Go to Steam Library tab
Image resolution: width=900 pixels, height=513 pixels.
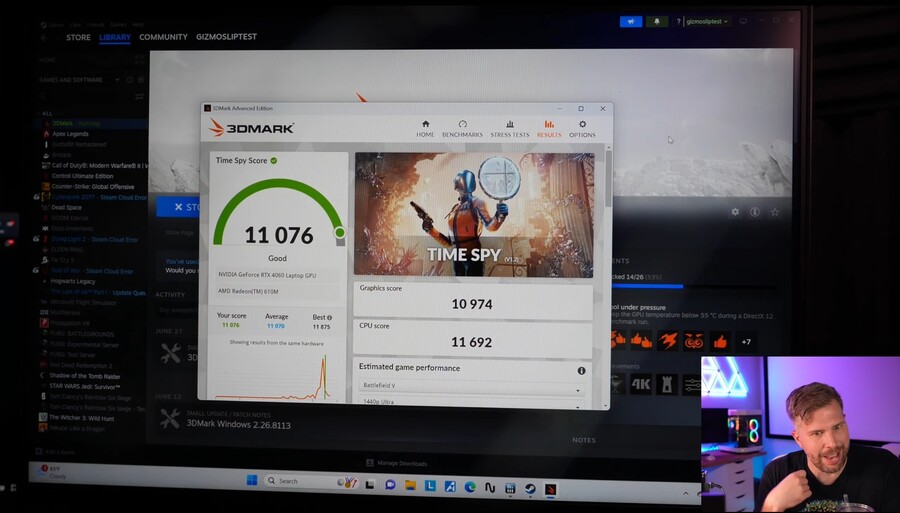click(115, 37)
